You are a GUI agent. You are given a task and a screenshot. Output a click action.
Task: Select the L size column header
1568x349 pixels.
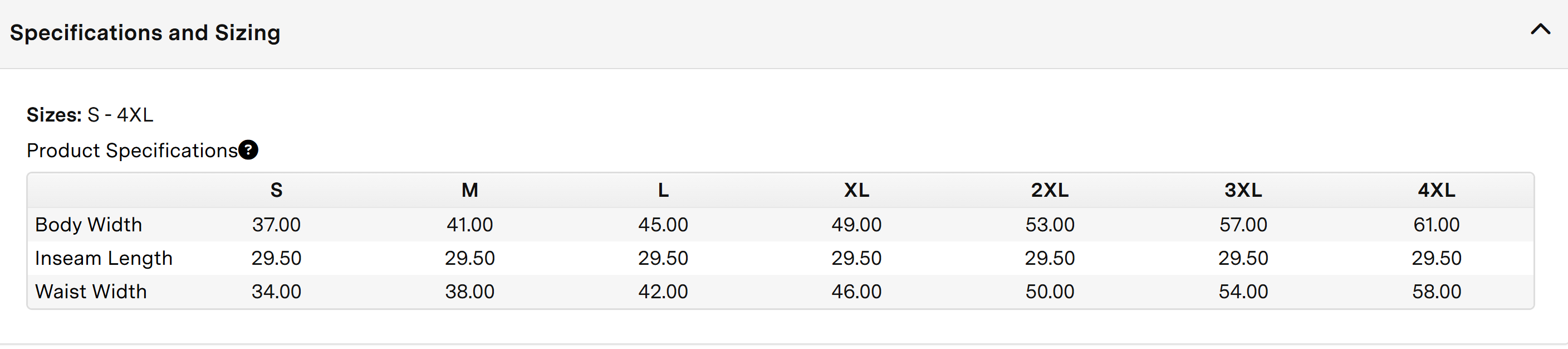663,191
